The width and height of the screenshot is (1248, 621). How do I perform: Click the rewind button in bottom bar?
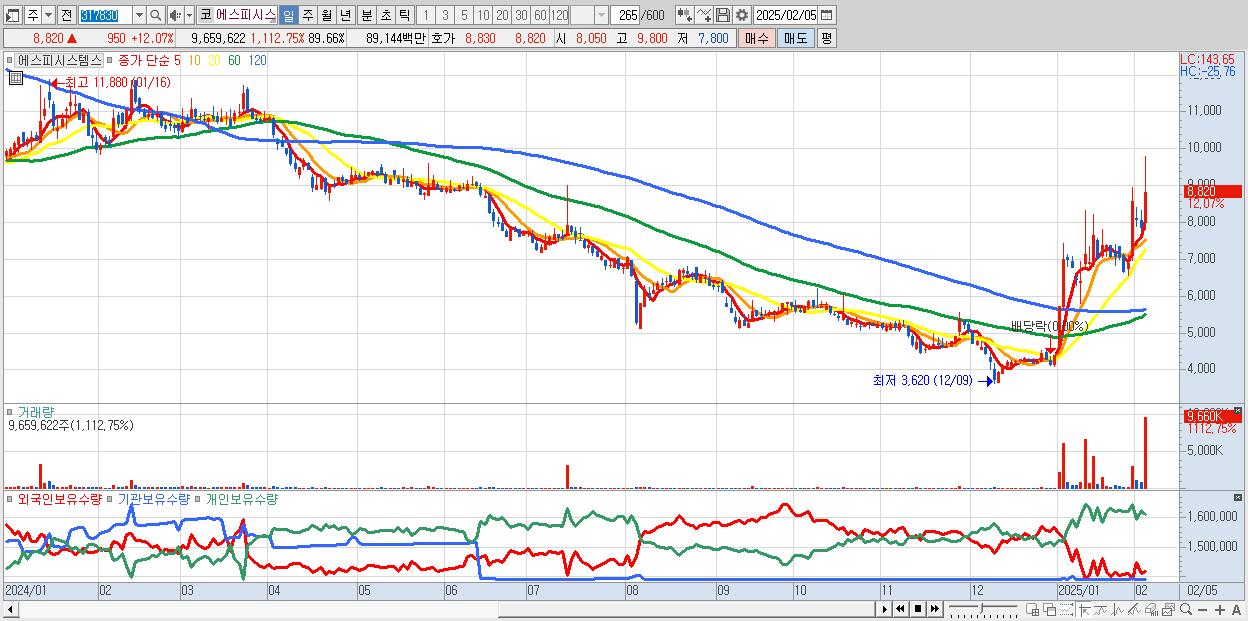pos(900,609)
